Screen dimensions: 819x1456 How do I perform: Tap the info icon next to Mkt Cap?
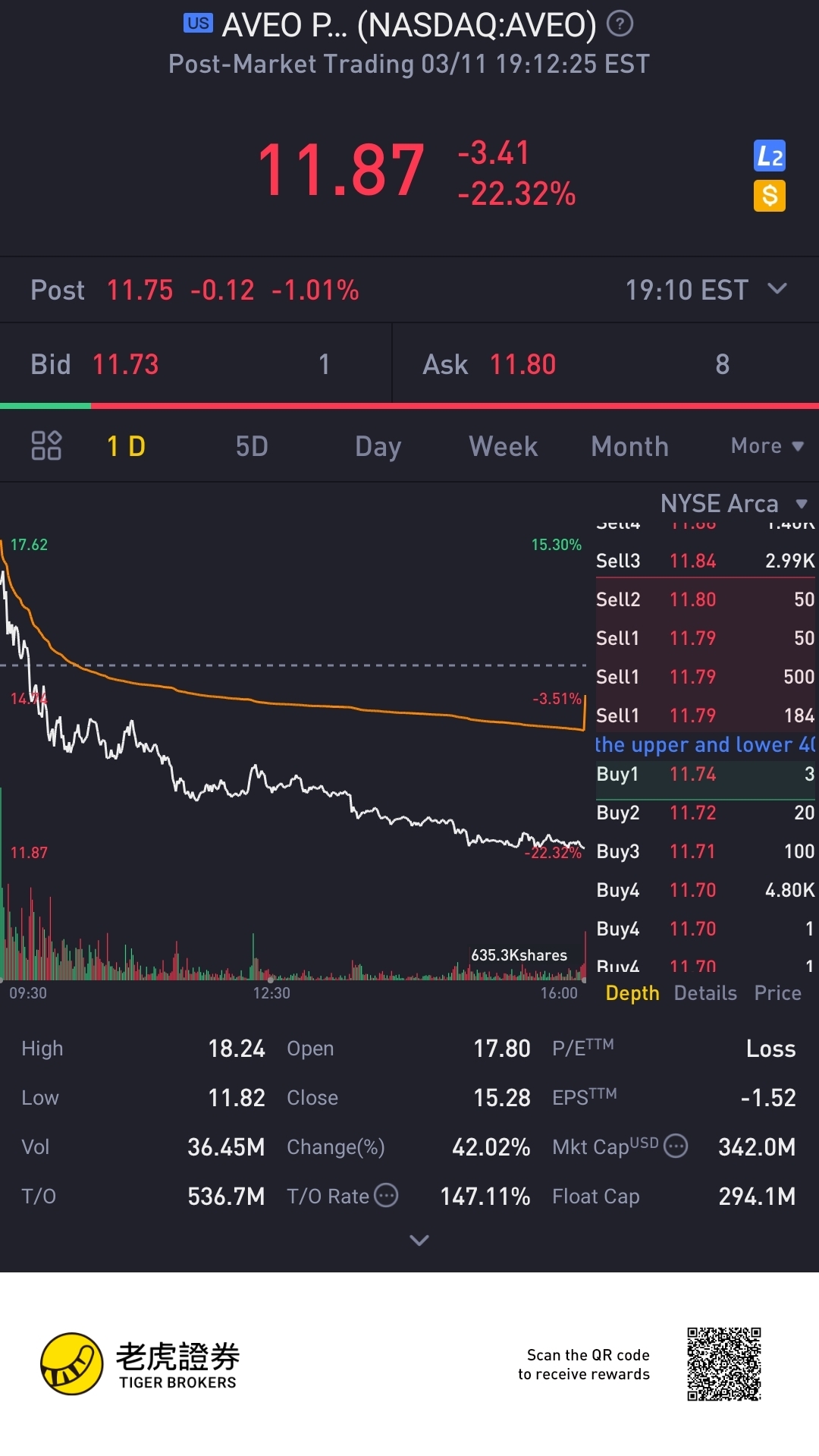coord(676,1146)
